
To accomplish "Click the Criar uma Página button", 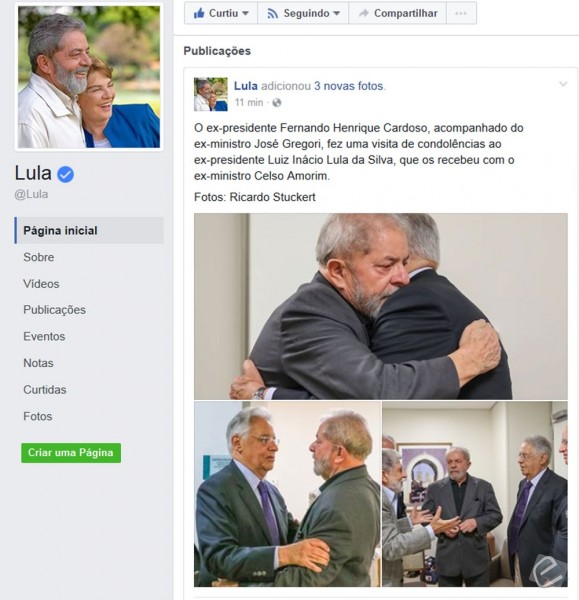I will pyautogui.click(x=71, y=453).
